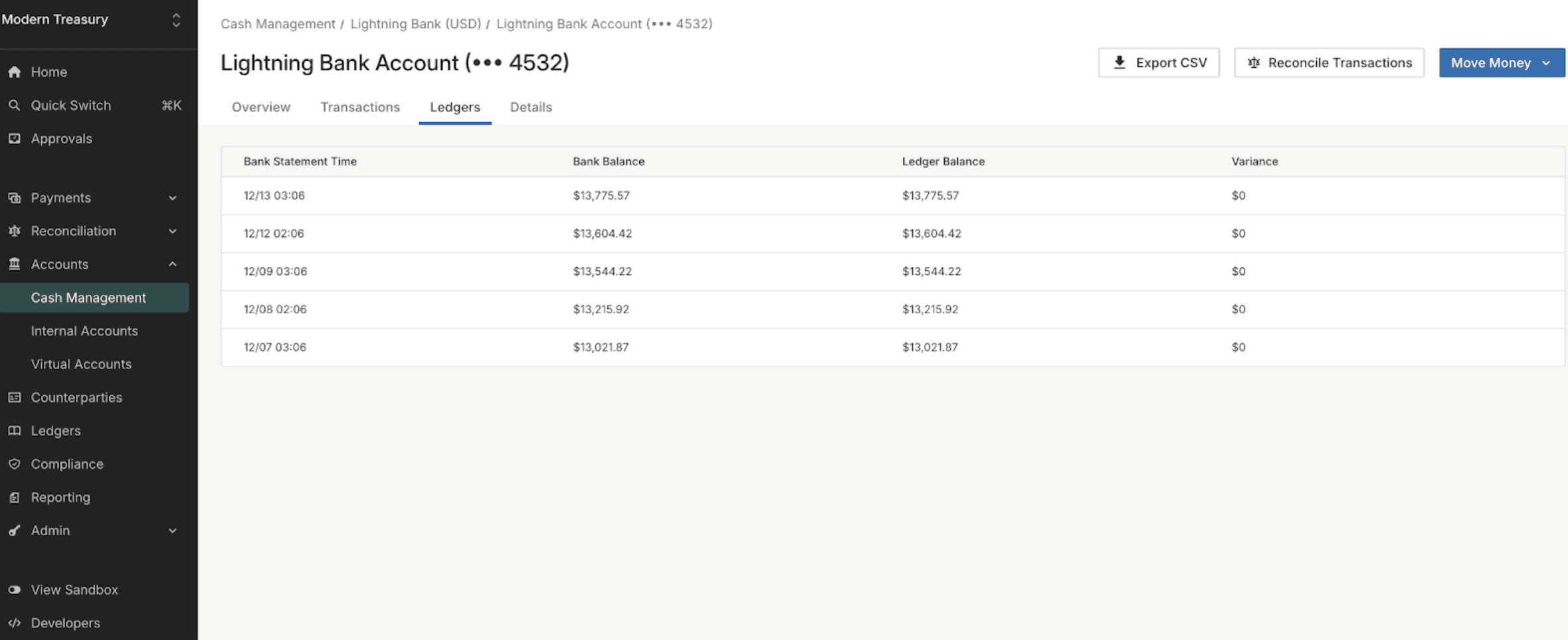The image size is (1568, 640).
Task: Open the Ledgers section icon
Action: pos(15,430)
